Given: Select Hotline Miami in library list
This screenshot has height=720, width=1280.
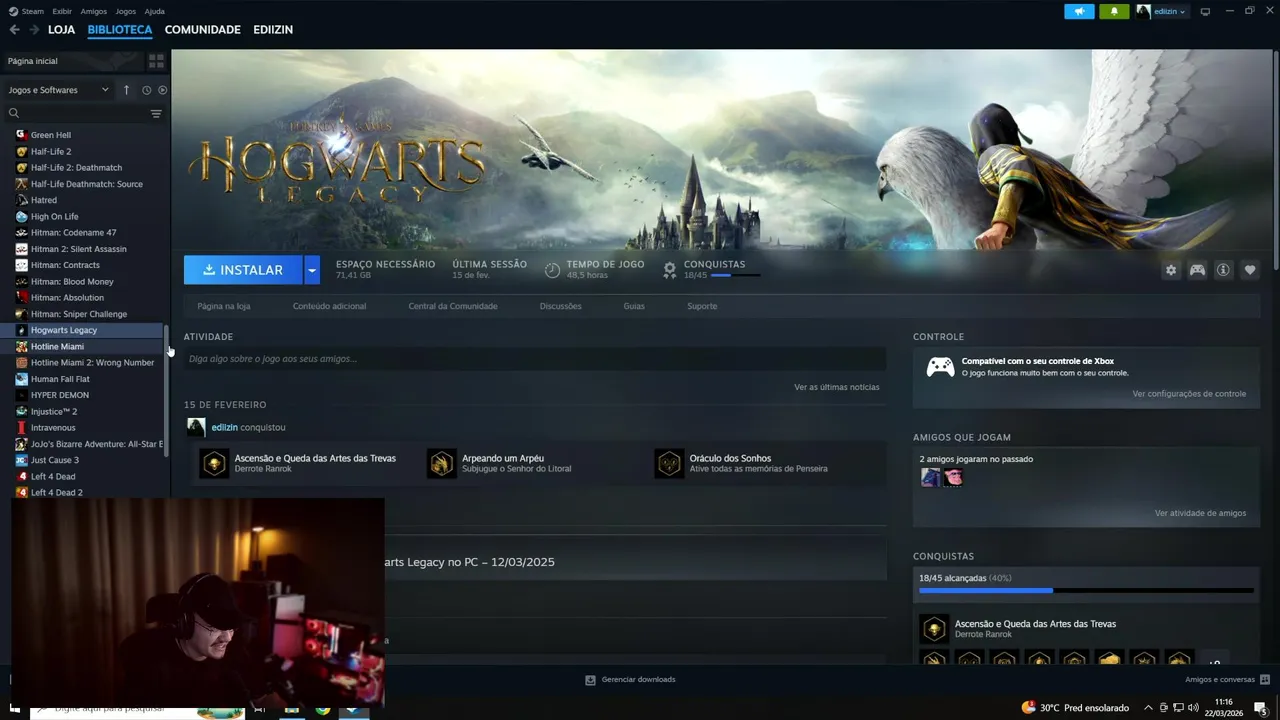Looking at the screenshot, I should [82, 346].
